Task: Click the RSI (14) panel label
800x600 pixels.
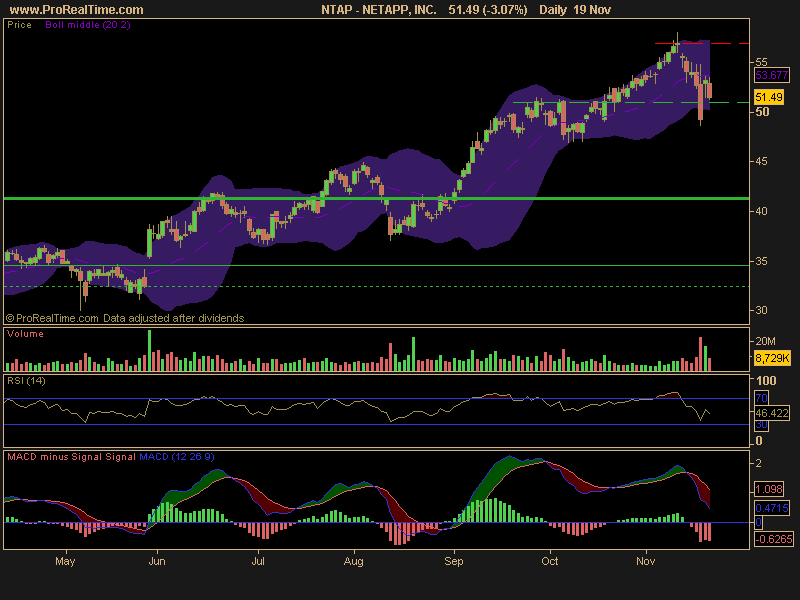Action: (x=26, y=381)
